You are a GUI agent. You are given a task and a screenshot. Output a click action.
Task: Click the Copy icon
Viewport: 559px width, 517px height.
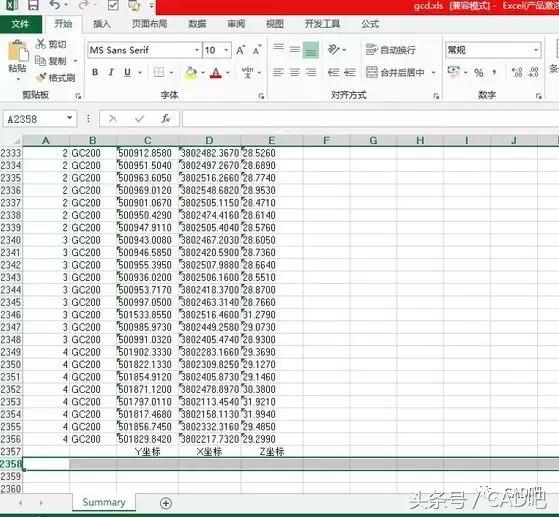coord(40,61)
